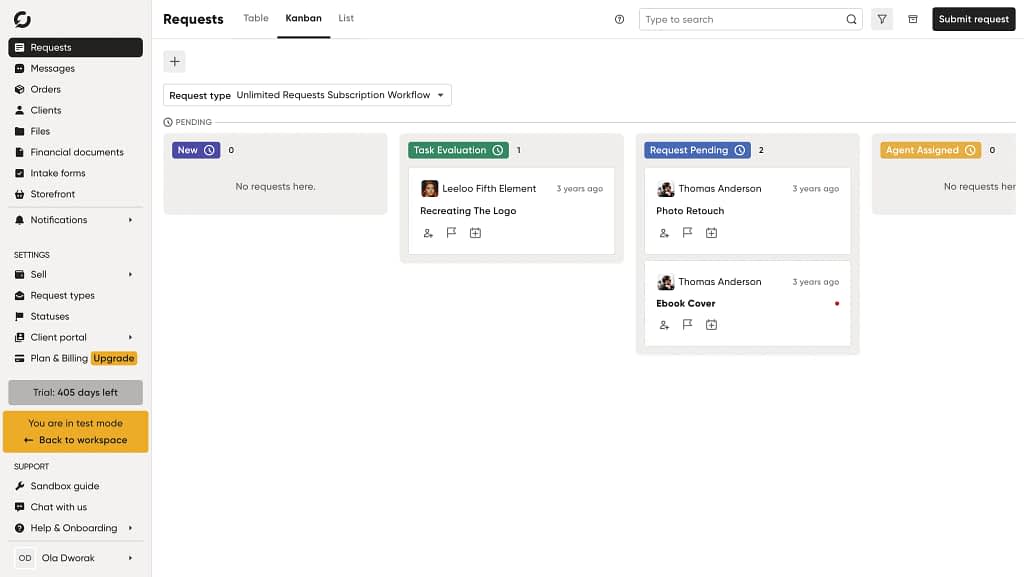
Task: Open Clients in the sidebar
Action: click(x=76, y=110)
